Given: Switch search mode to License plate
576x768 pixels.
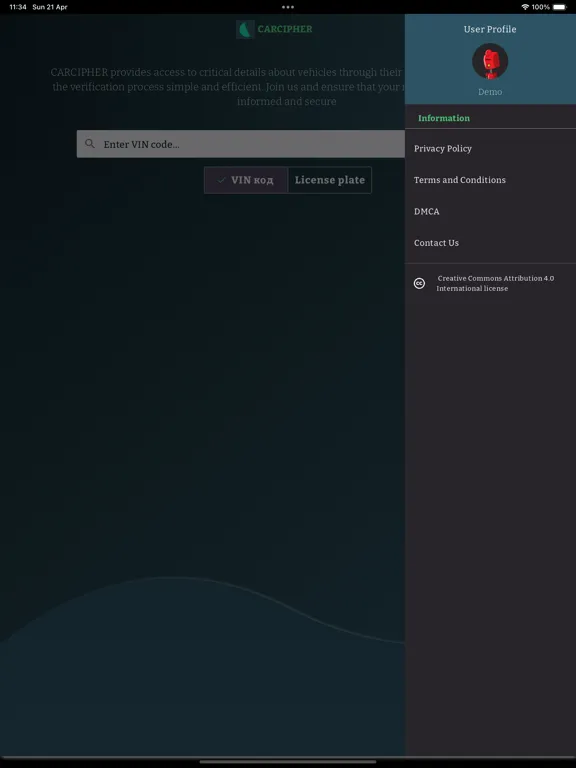Looking at the screenshot, I should point(330,180).
